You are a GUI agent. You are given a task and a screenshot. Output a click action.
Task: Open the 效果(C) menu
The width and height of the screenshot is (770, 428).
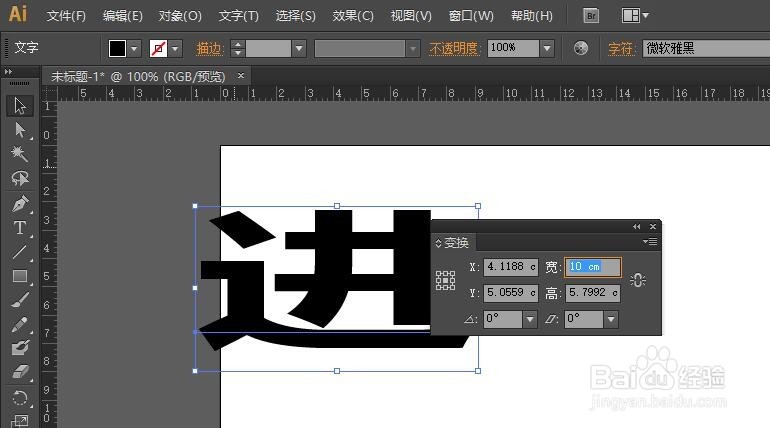pyautogui.click(x=353, y=16)
